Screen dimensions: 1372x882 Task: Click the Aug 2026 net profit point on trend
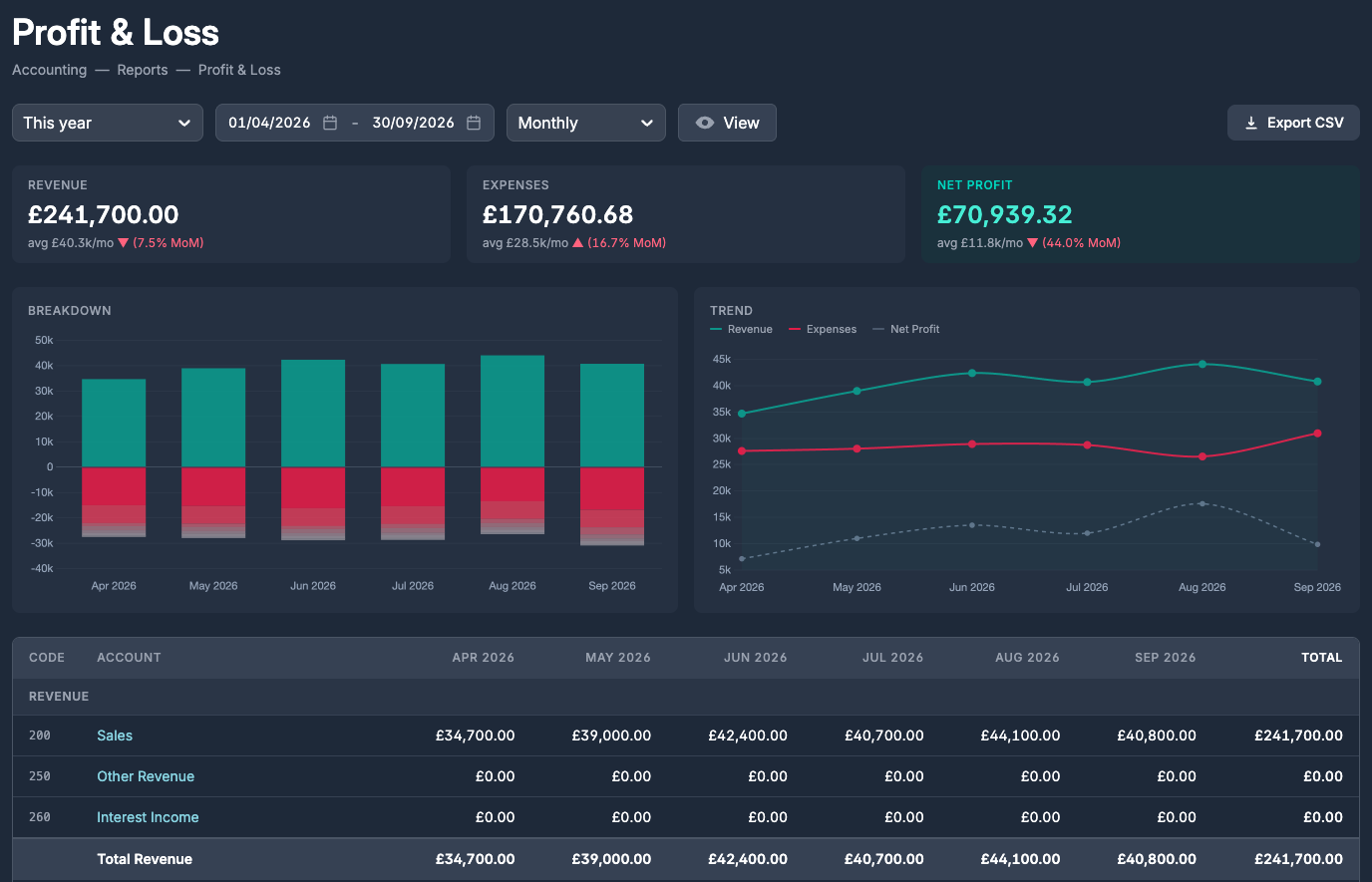pos(1202,503)
